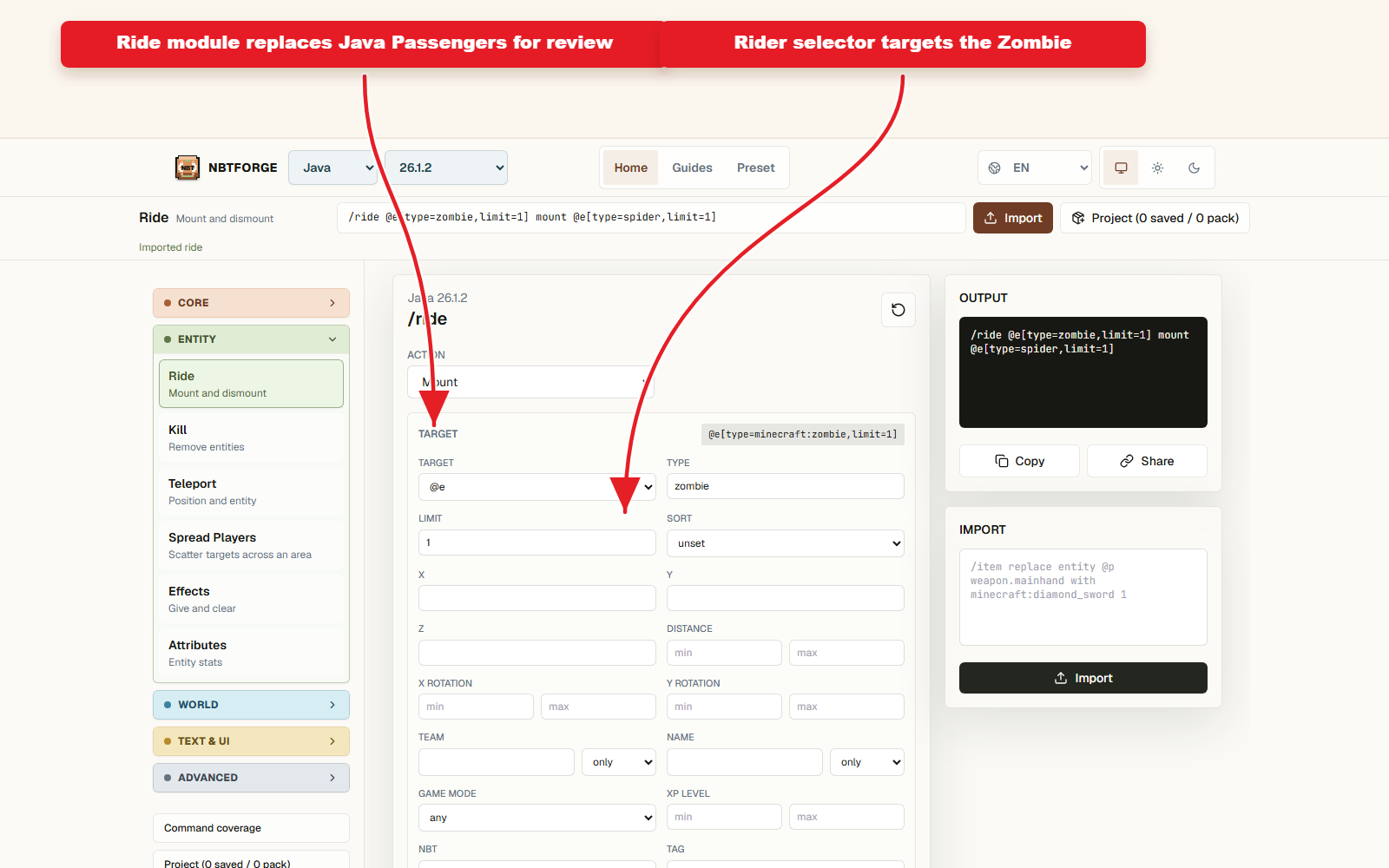Click the Limit field
Viewport: 1389px width, 868px height.
[x=537, y=542]
